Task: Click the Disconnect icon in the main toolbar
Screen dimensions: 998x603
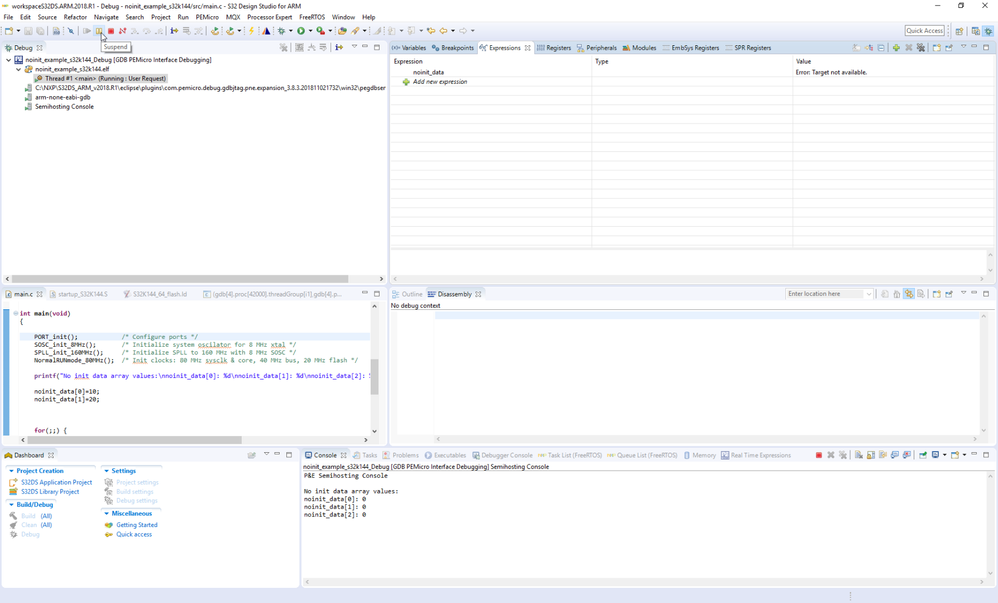Action: coord(122,31)
